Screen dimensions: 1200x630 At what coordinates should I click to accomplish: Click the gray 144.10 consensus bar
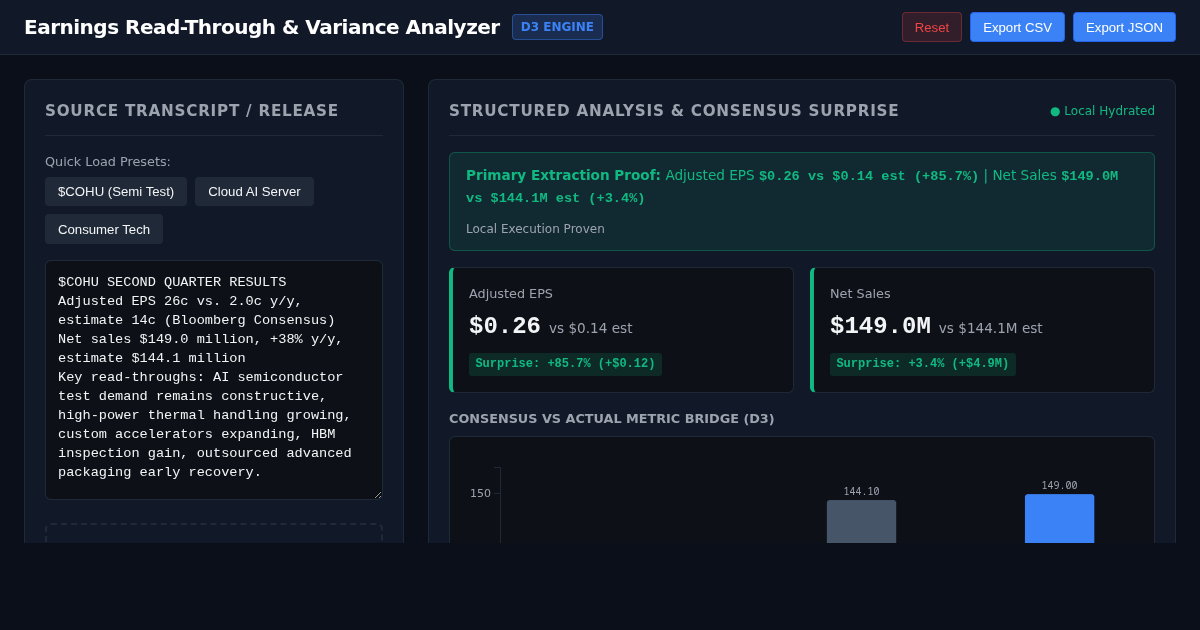tap(861, 521)
